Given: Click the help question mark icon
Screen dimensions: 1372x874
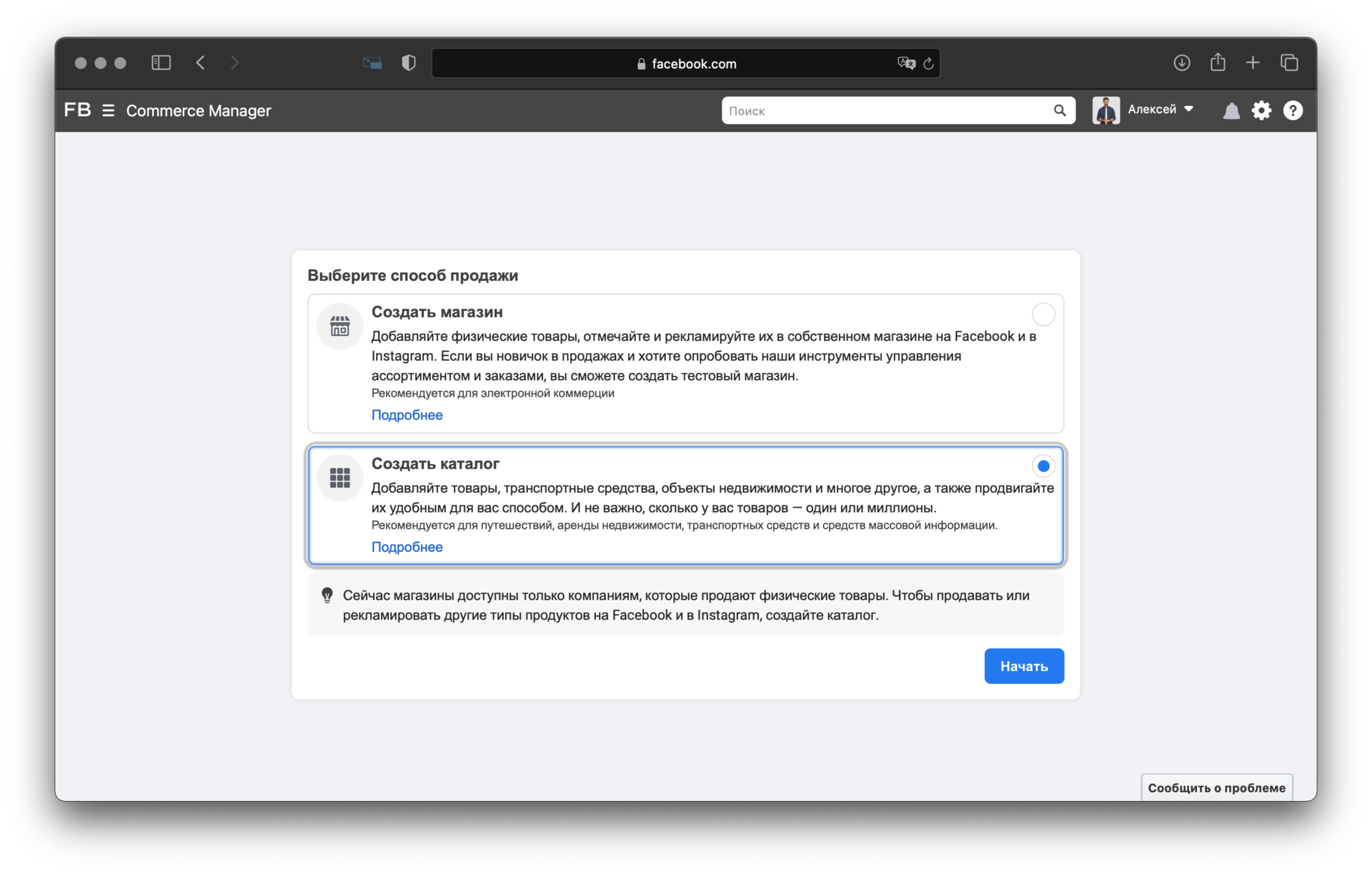Looking at the screenshot, I should click(1293, 111).
